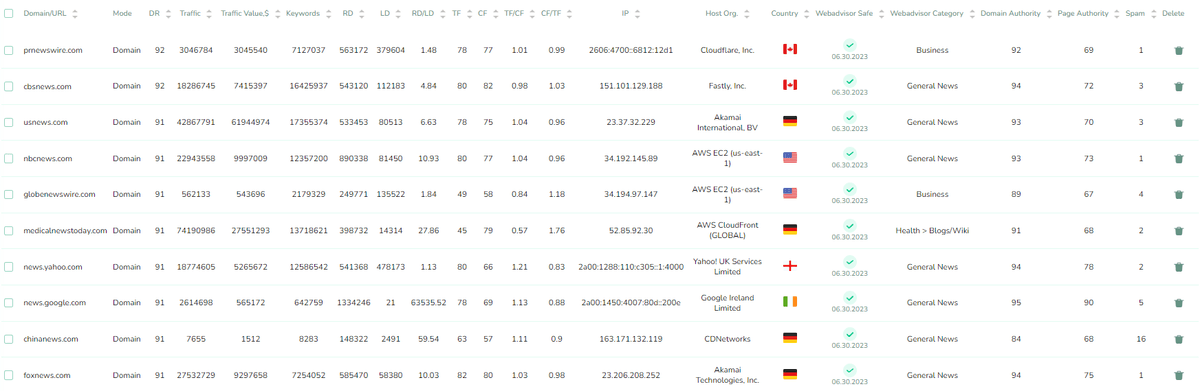This screenshot has height=391, width=1200.
Task: Delete the cbsnews.com row with trash icon
Action: [x=1180, y=86]
